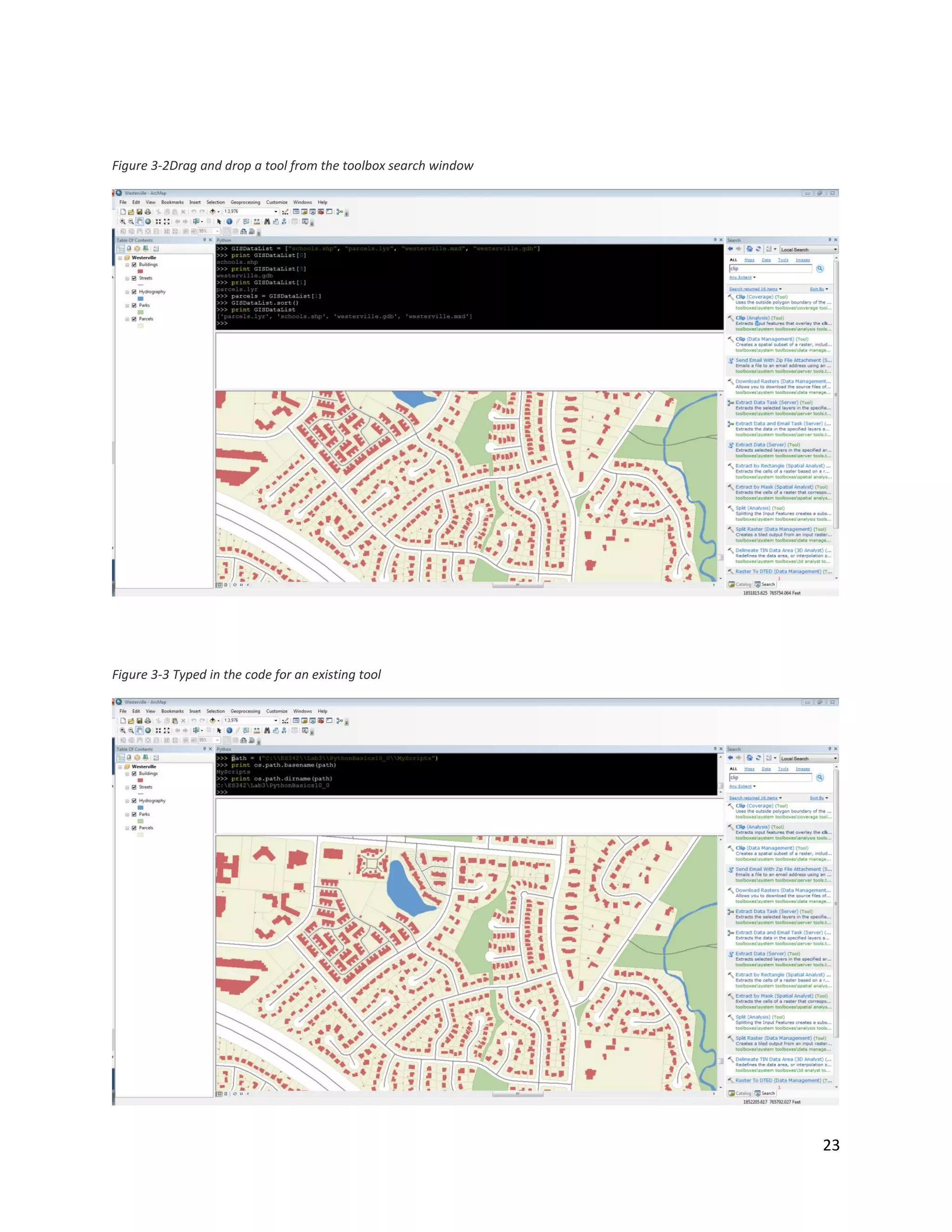
Task: Open Local Search dropdown in Figure 3-3 panel
Action: click(809, 758)
